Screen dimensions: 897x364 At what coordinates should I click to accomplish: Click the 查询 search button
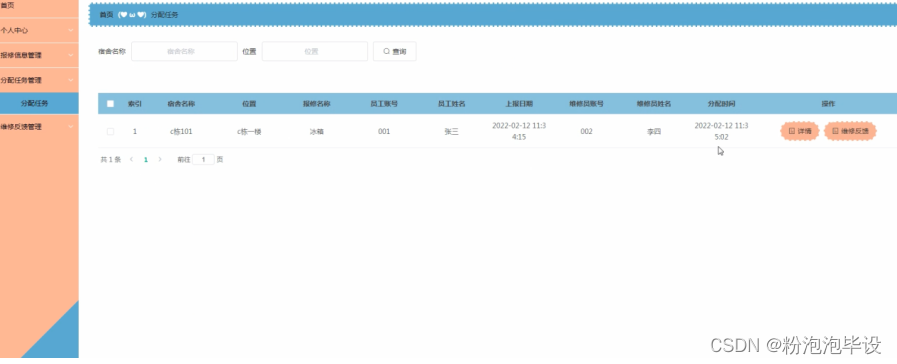[x=395, y=51]
